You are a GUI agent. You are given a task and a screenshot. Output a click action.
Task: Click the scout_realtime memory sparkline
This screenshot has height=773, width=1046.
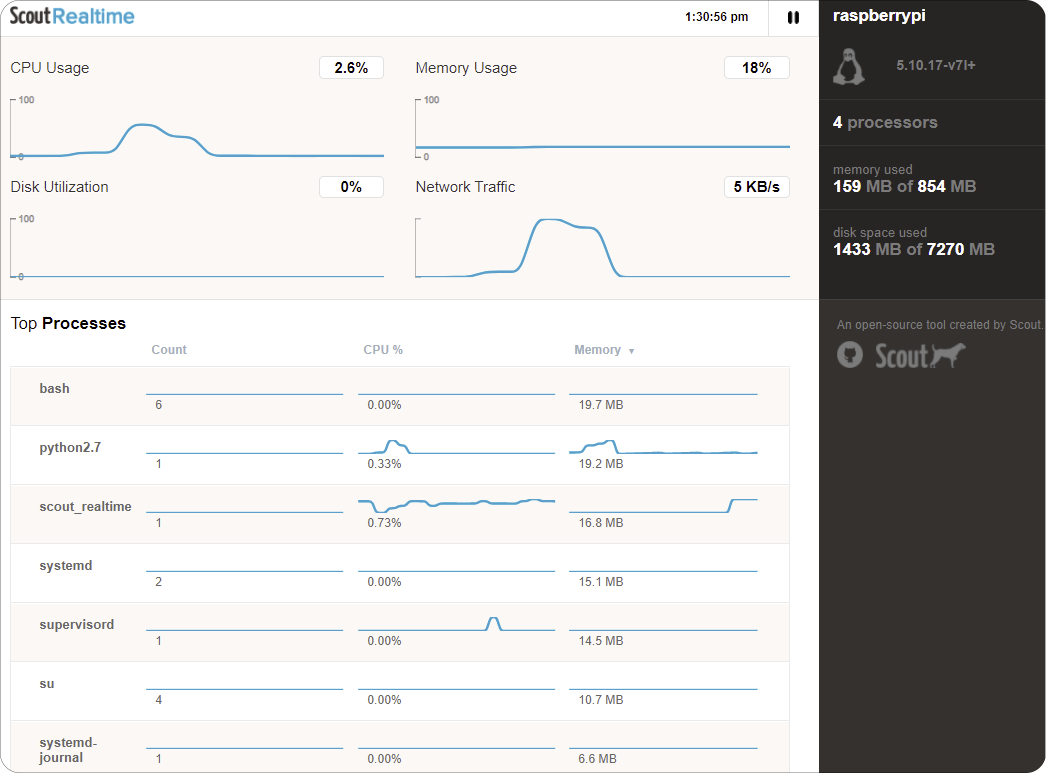(663, 505)
